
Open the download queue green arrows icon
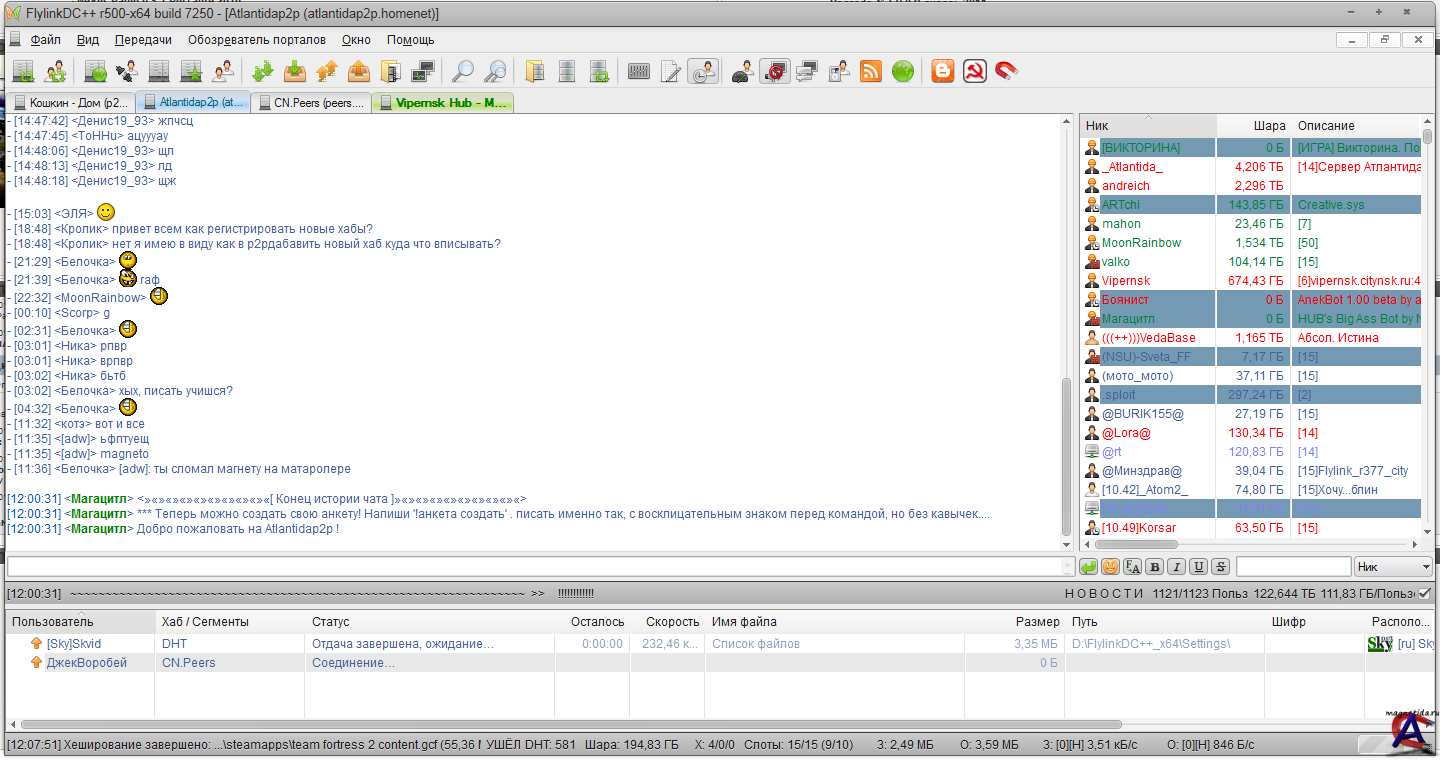pyautogui.click(x=263, y=71)
